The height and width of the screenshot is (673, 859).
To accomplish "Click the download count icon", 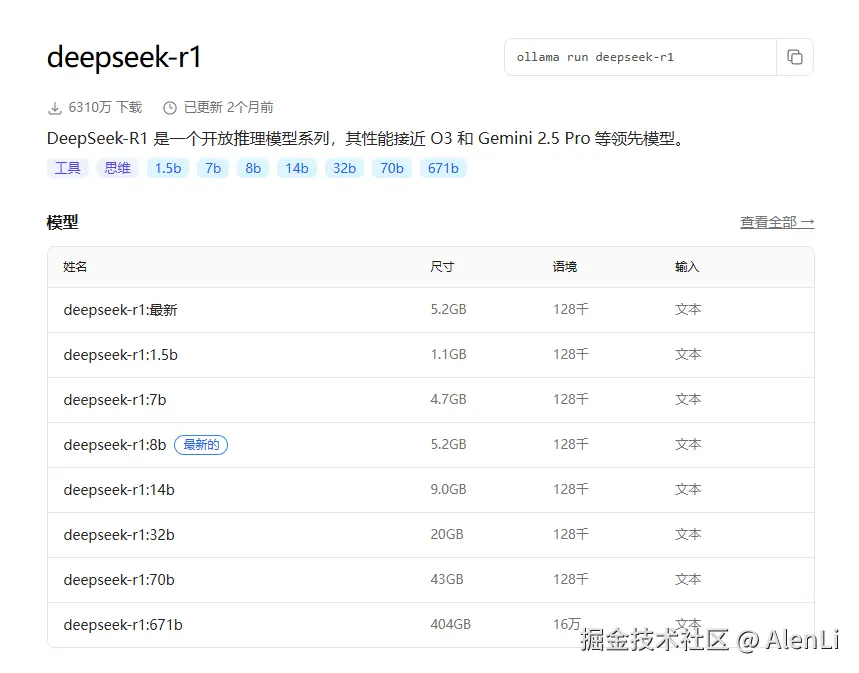I will 55,108.
